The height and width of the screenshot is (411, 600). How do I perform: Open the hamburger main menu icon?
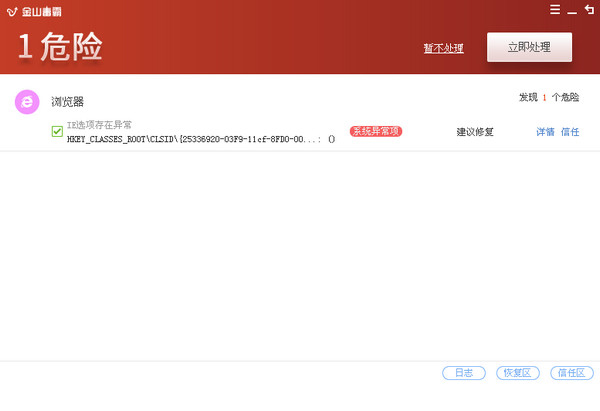[x=555, y=10]
